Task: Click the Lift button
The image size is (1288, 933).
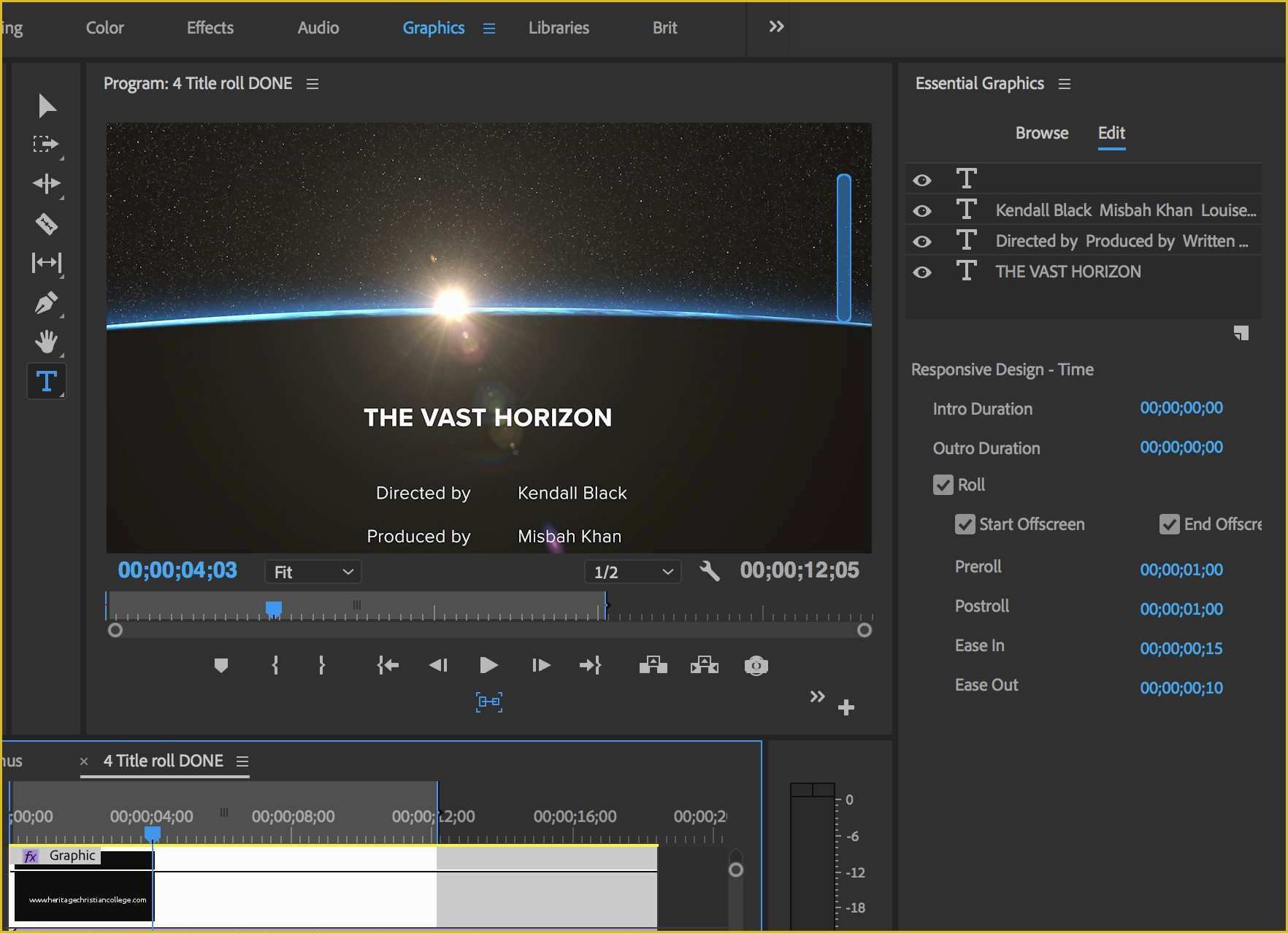Action: [x=653, y=665]
